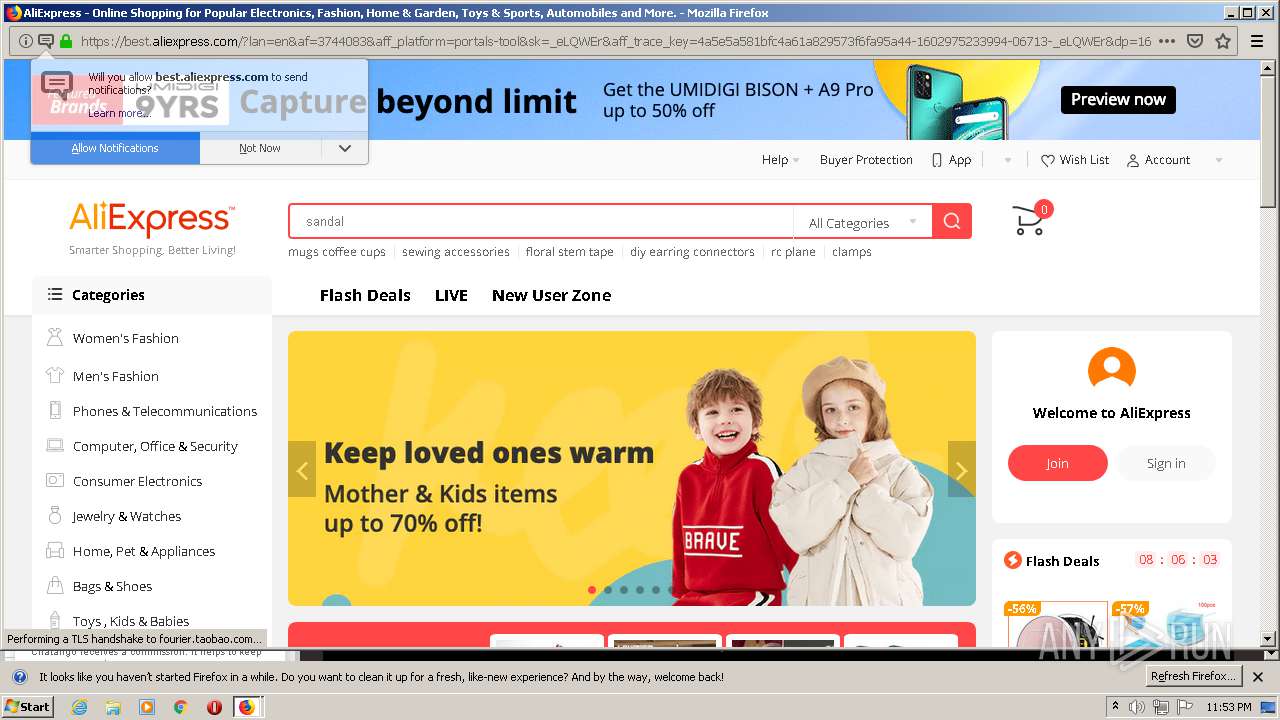The height and width of the screenshot is (720, 1280).
Task: Advance banner with the right arrow
Action: pos(961,469)
